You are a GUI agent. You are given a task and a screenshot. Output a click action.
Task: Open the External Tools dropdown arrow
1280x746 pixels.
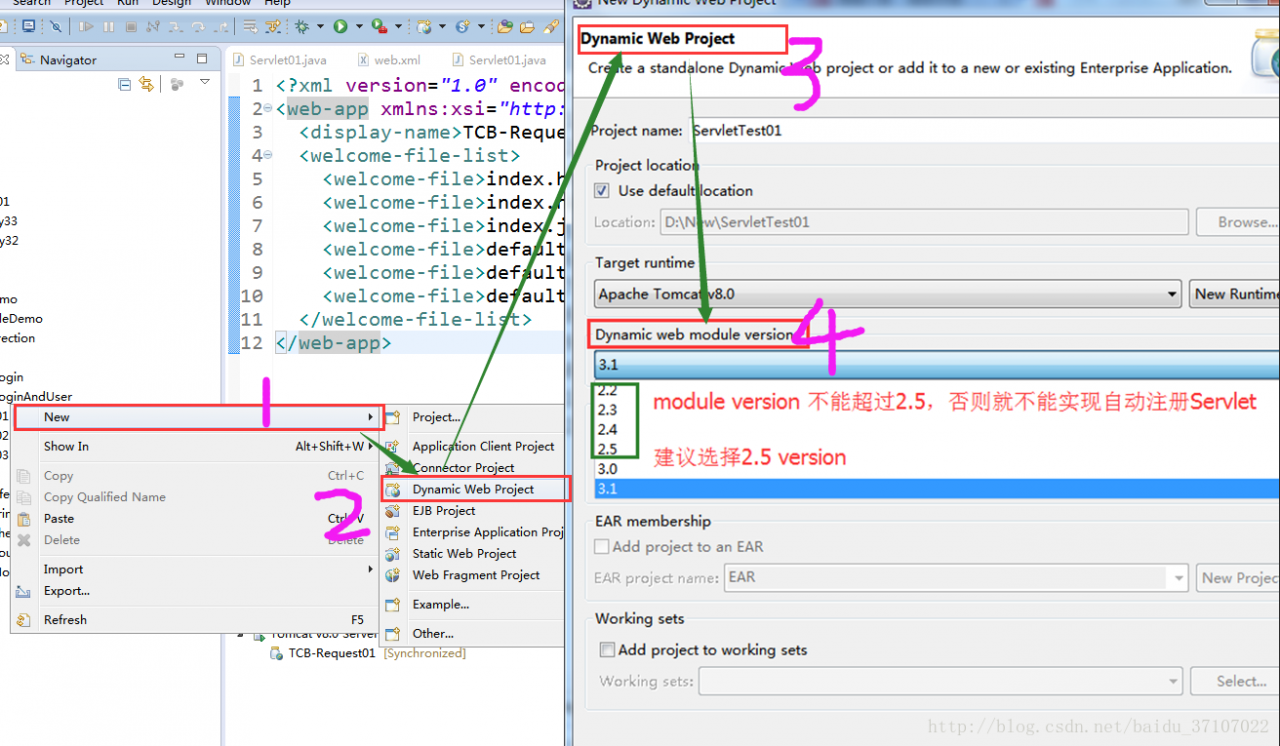(397, 27)
